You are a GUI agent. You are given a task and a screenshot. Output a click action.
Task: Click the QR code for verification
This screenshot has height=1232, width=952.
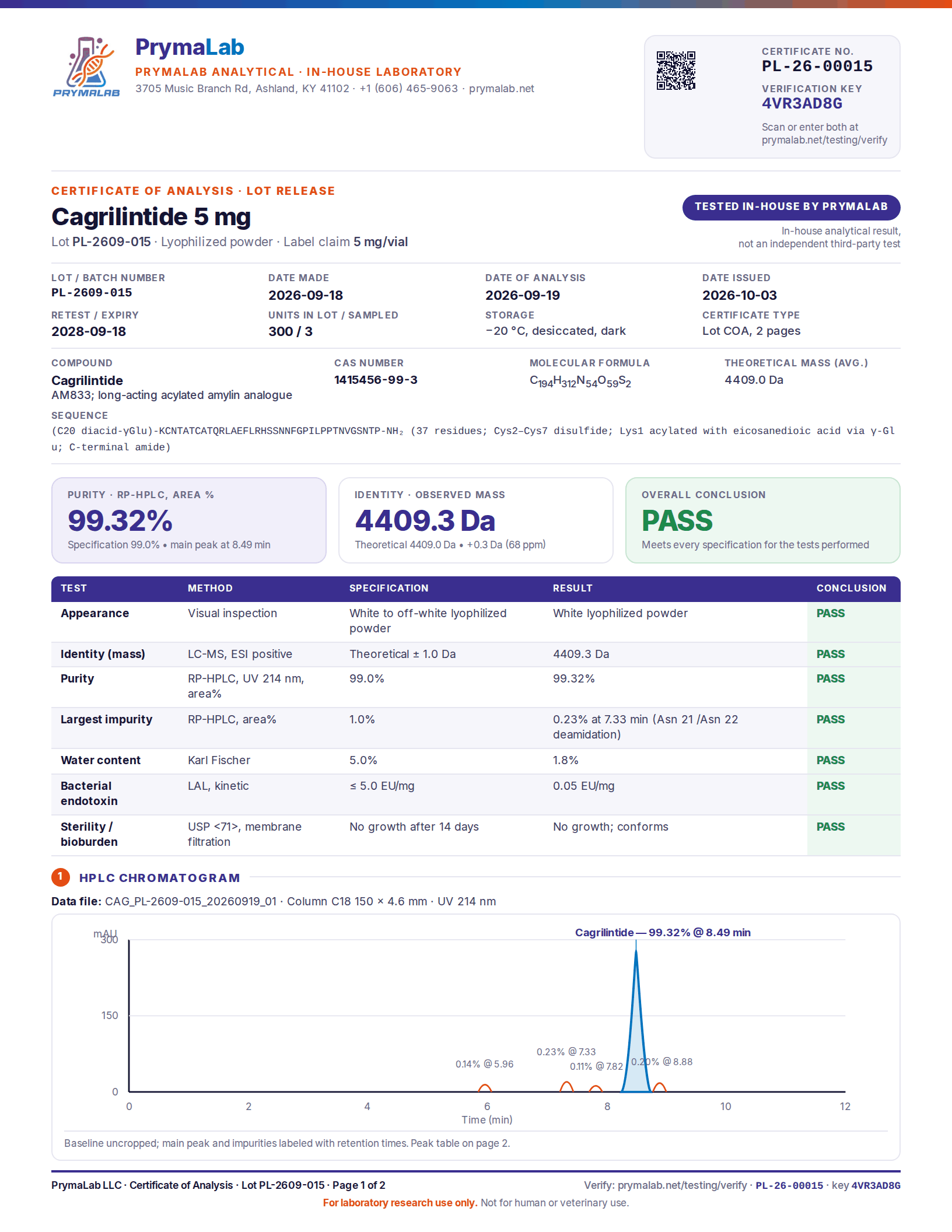tap(676, 71)
